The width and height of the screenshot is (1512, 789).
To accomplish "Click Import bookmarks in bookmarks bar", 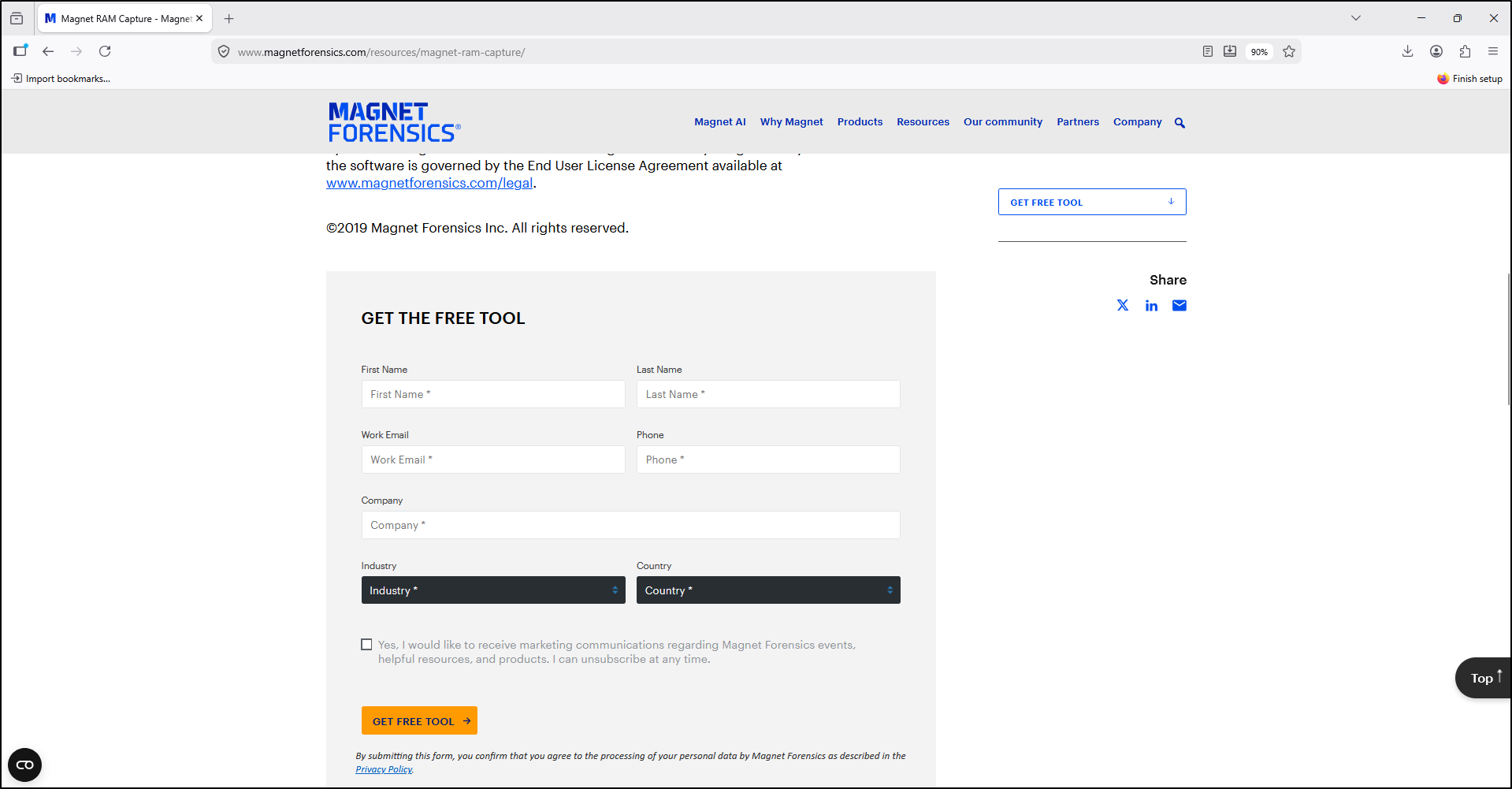I will [x=61, y=79].
